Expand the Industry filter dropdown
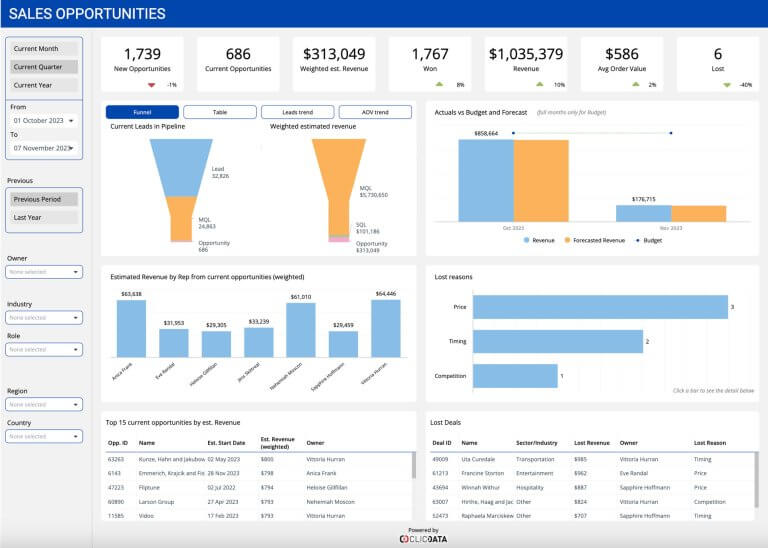The width and height of the screenshot is (768, 548). 44,317
